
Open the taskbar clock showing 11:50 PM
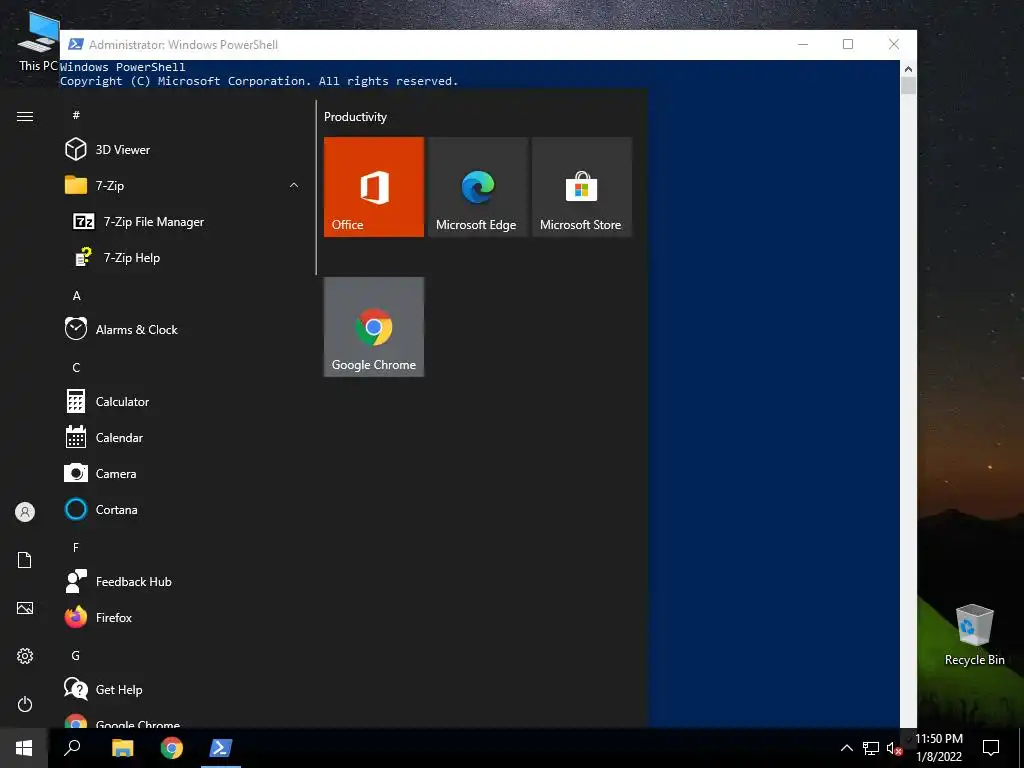point(938,748)
